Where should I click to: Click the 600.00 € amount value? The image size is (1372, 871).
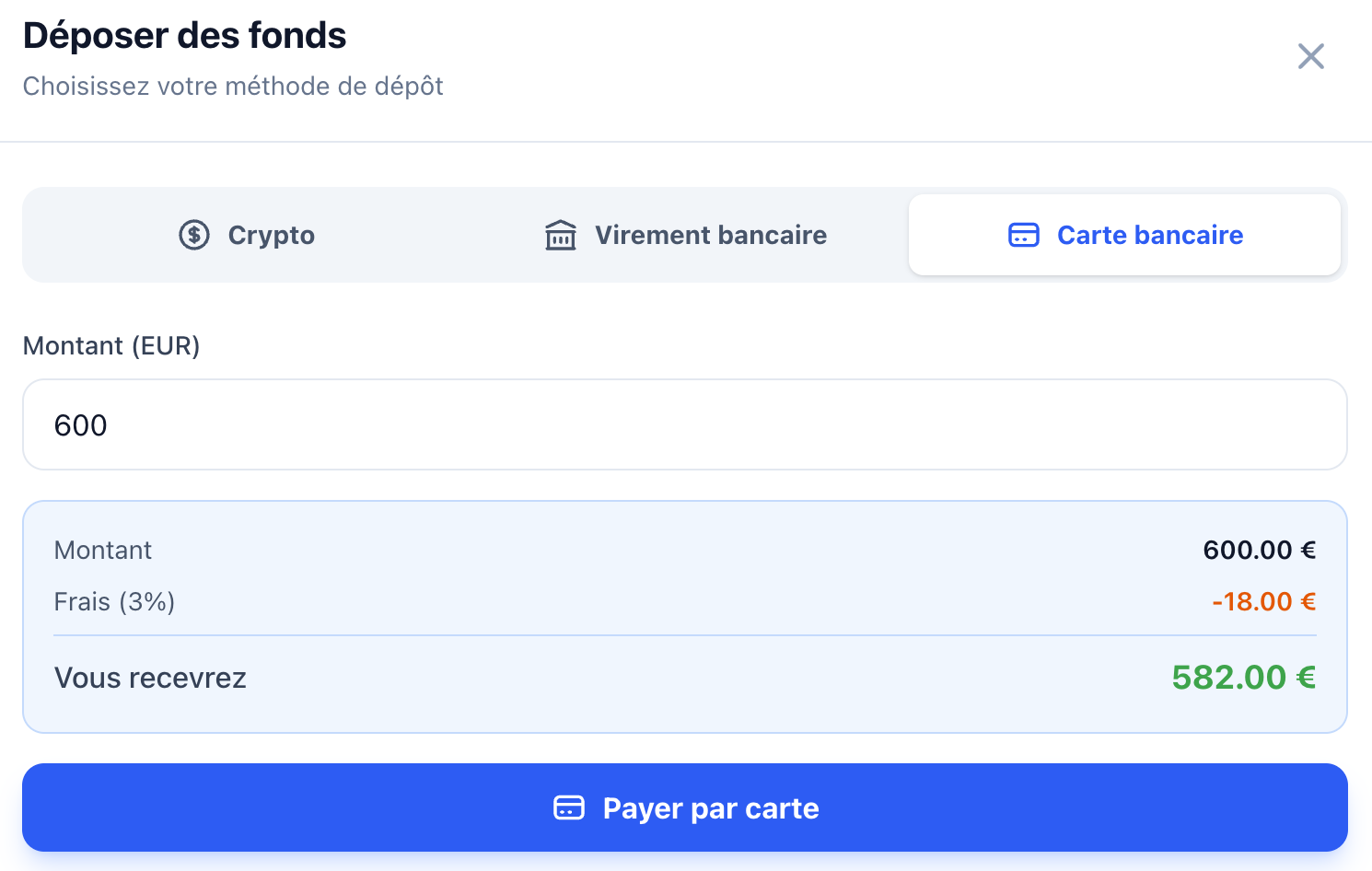click(x=1259, y=551)
